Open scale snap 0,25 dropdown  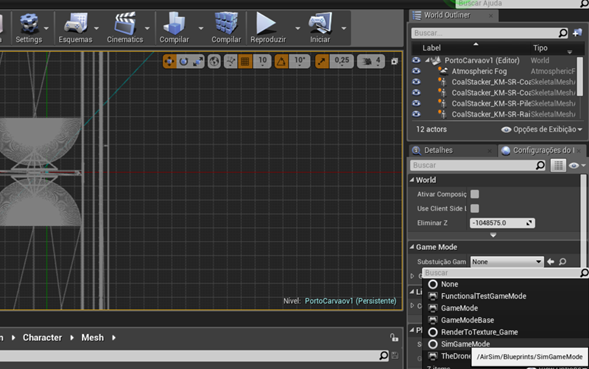341,61
